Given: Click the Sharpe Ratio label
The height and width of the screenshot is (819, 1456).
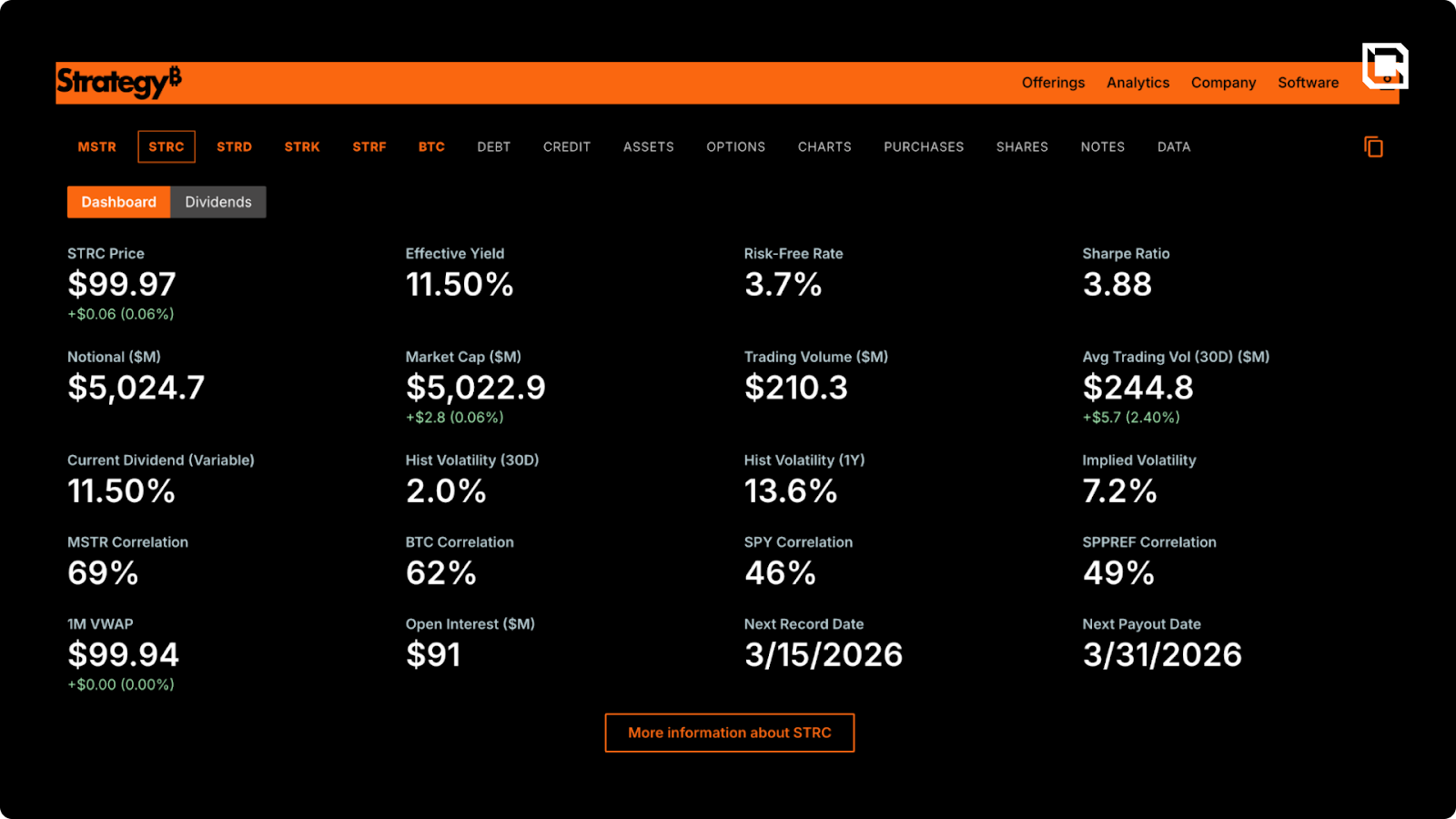Looking at the screenshot, I should [x=1126, y=254].
